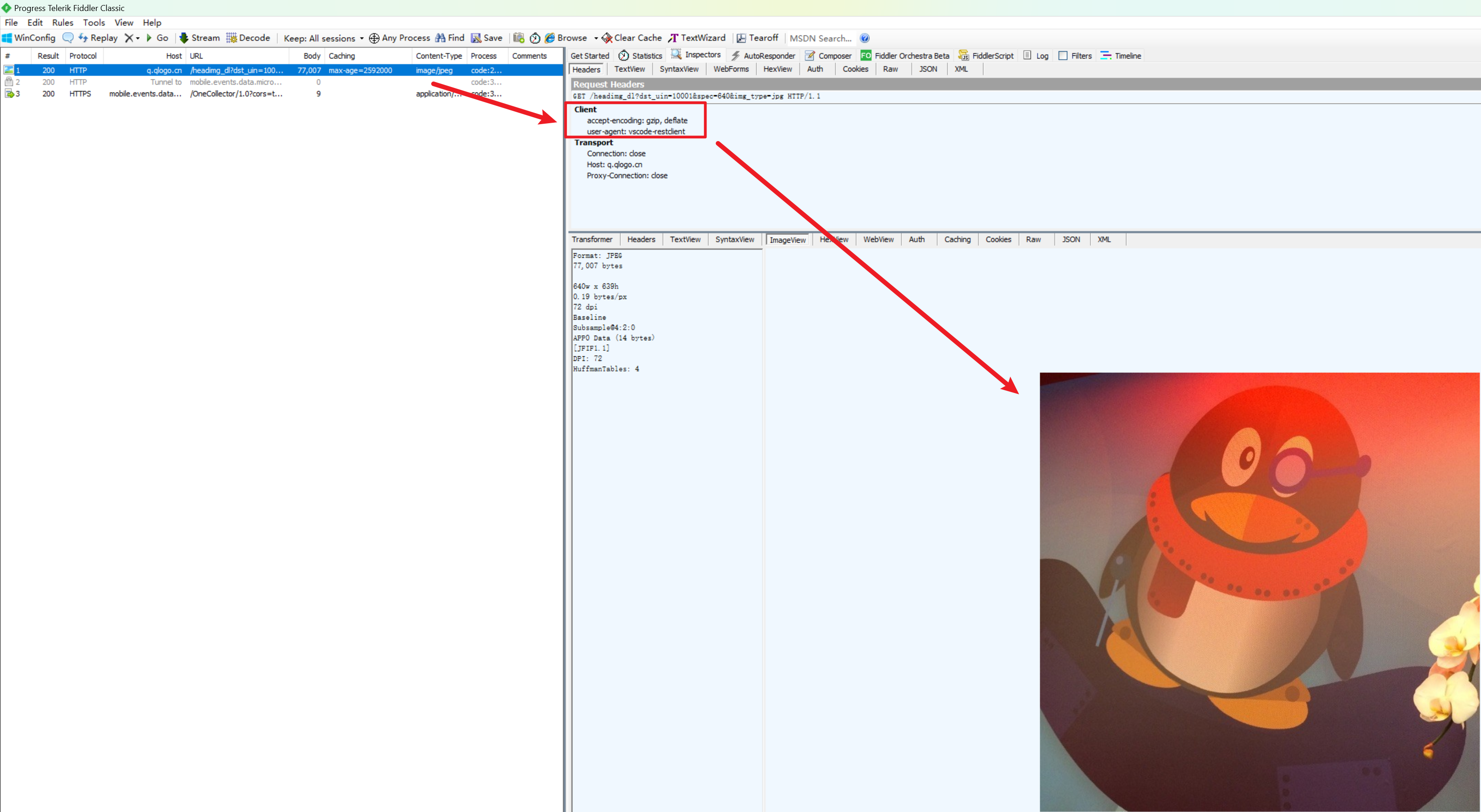1481x812 pixels.
Task: Select session 1 q.qlogo.cn row
Action: tap(282, 70)
